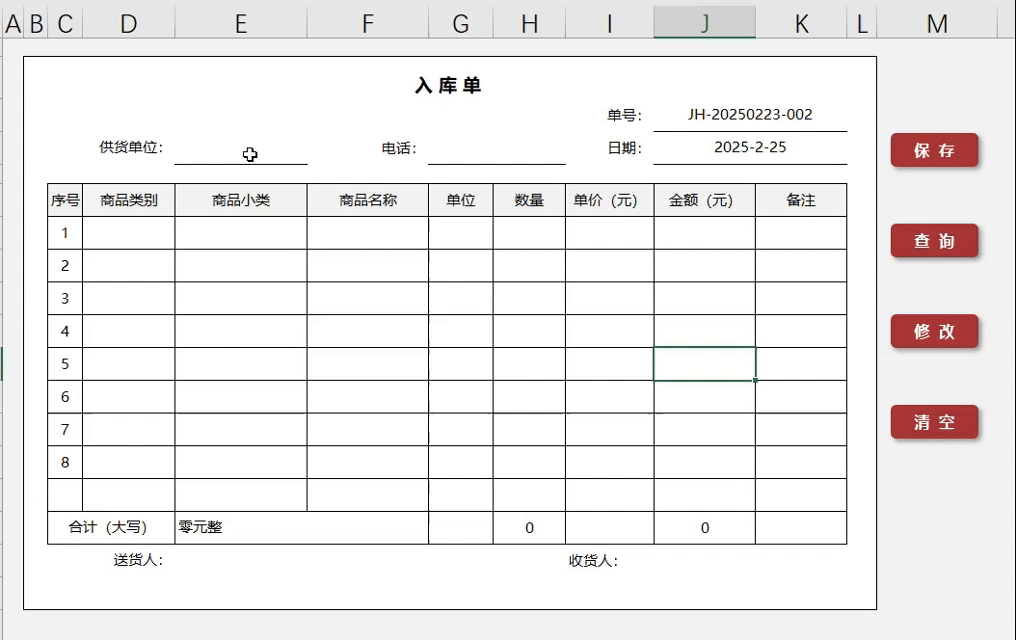
Task: Select column H header
Action: click(x=529, y=24)
